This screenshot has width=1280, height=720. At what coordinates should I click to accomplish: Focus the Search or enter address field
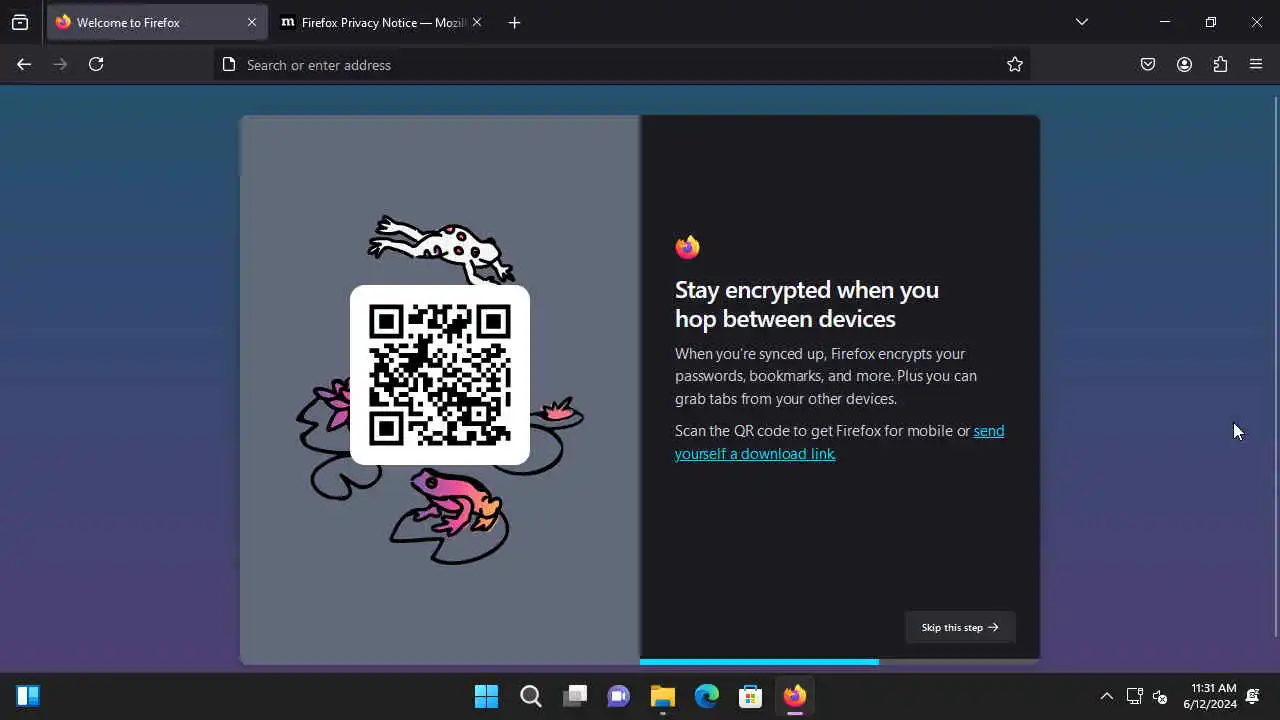pos(620,64)
